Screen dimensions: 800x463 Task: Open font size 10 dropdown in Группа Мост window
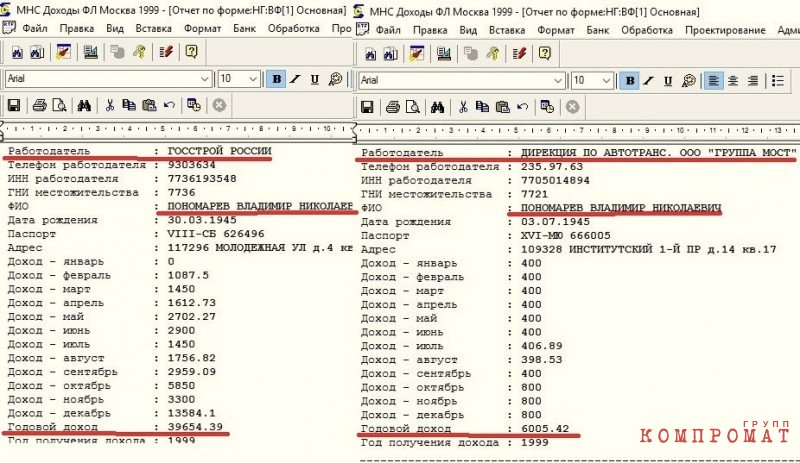(x=606, y=81)
